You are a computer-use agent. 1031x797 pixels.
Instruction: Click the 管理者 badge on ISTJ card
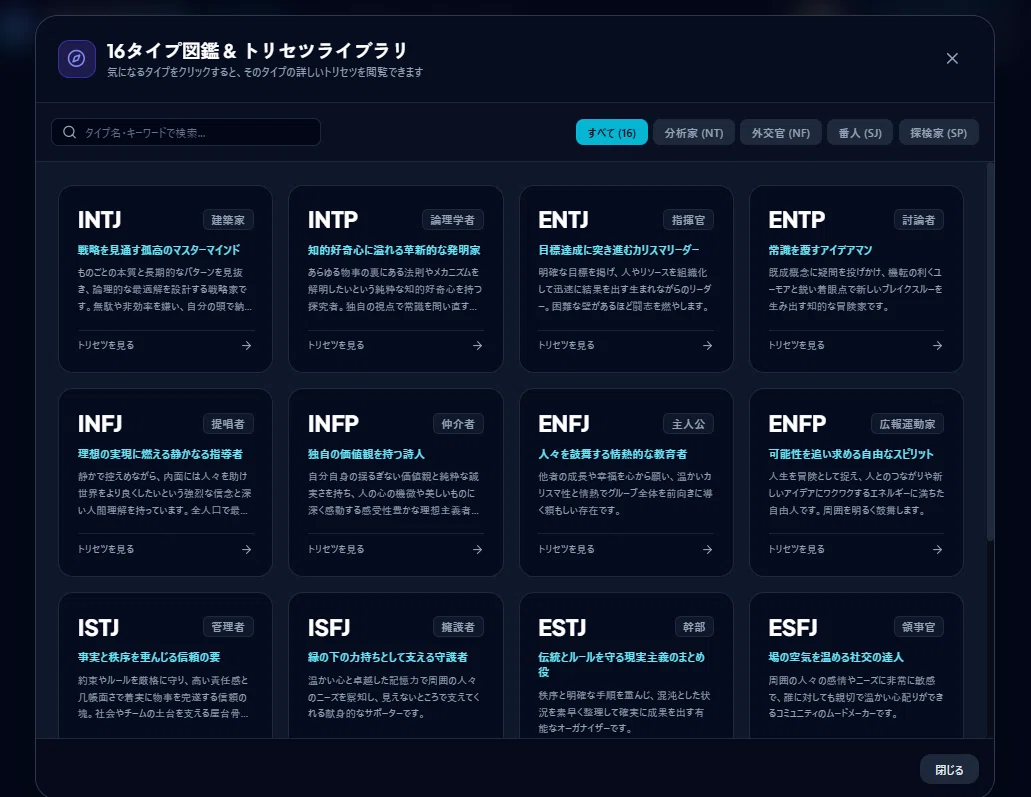tap(228, 627)
